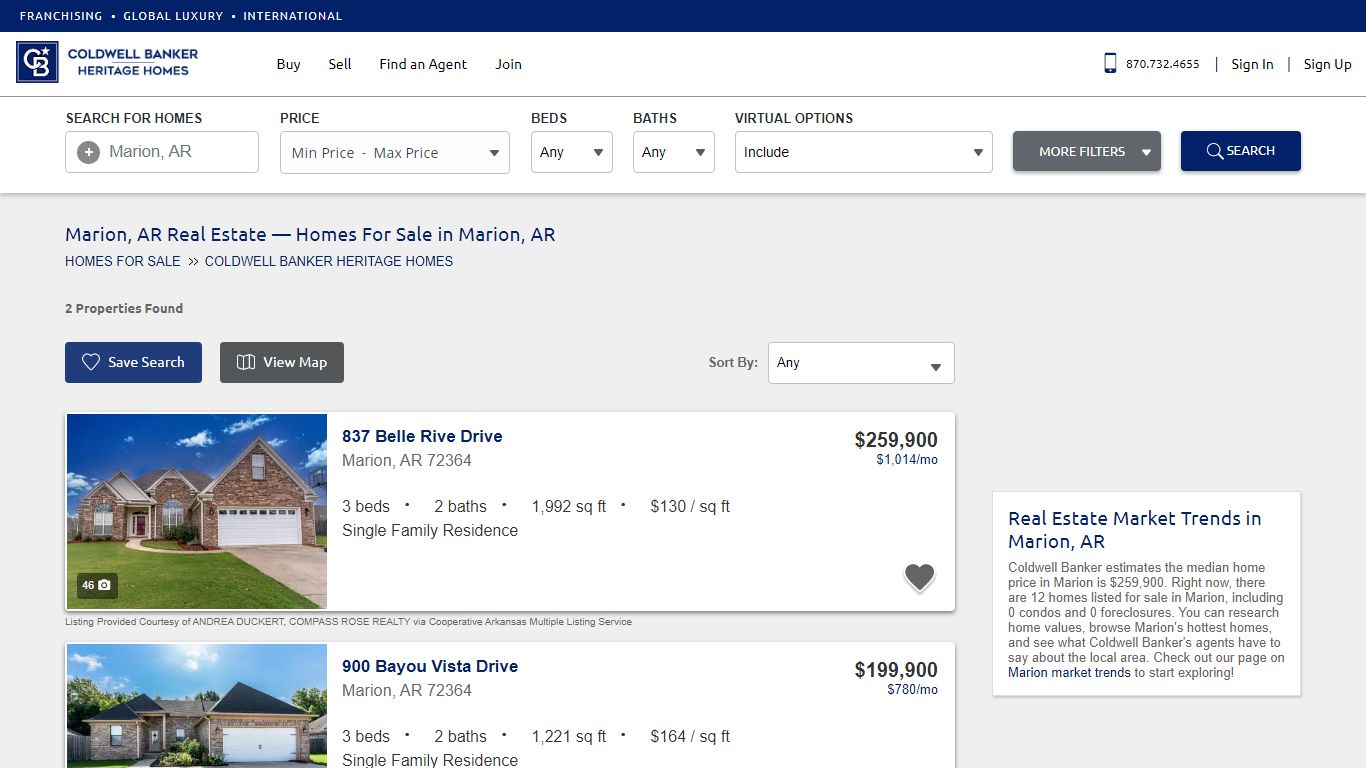Click Sign Up link
The height and width of the screenshot is (768, 1366).
1328,64
